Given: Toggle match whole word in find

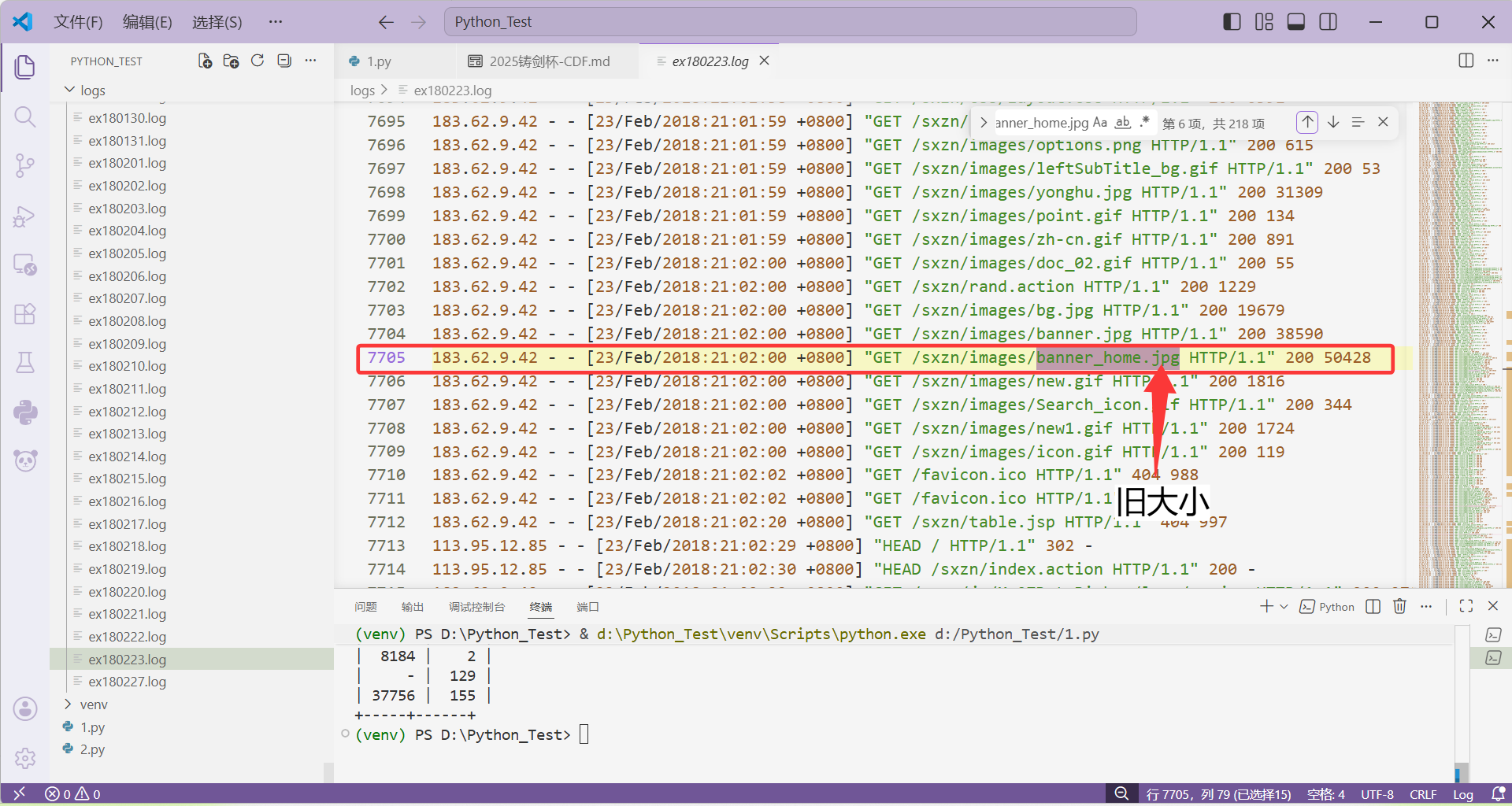Looking at the screenshot, I should tap(1123, 123).
